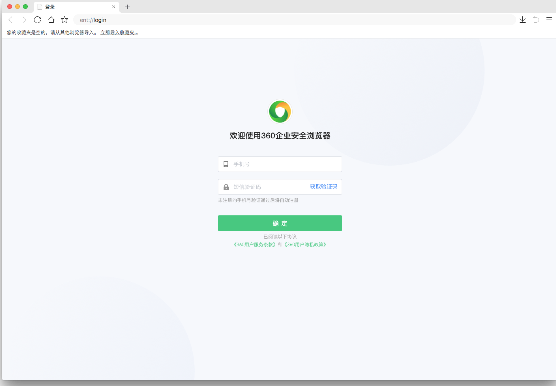The height and width of the screenshot is (386, 556).
Task: Bookmark this page with the star icon
Action: [65, 20]
